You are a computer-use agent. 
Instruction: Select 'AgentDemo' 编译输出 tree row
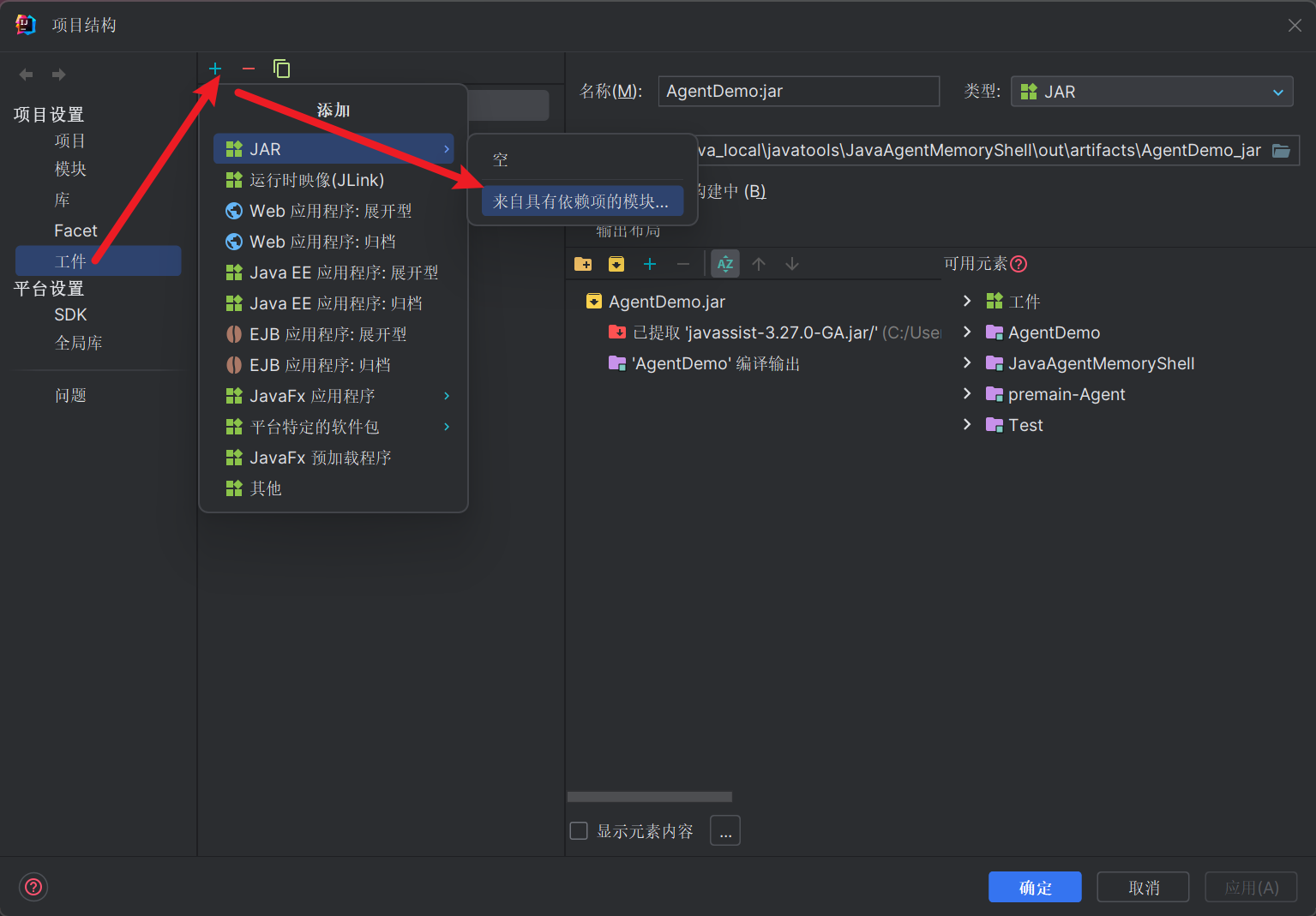click(x=704, y=363)
